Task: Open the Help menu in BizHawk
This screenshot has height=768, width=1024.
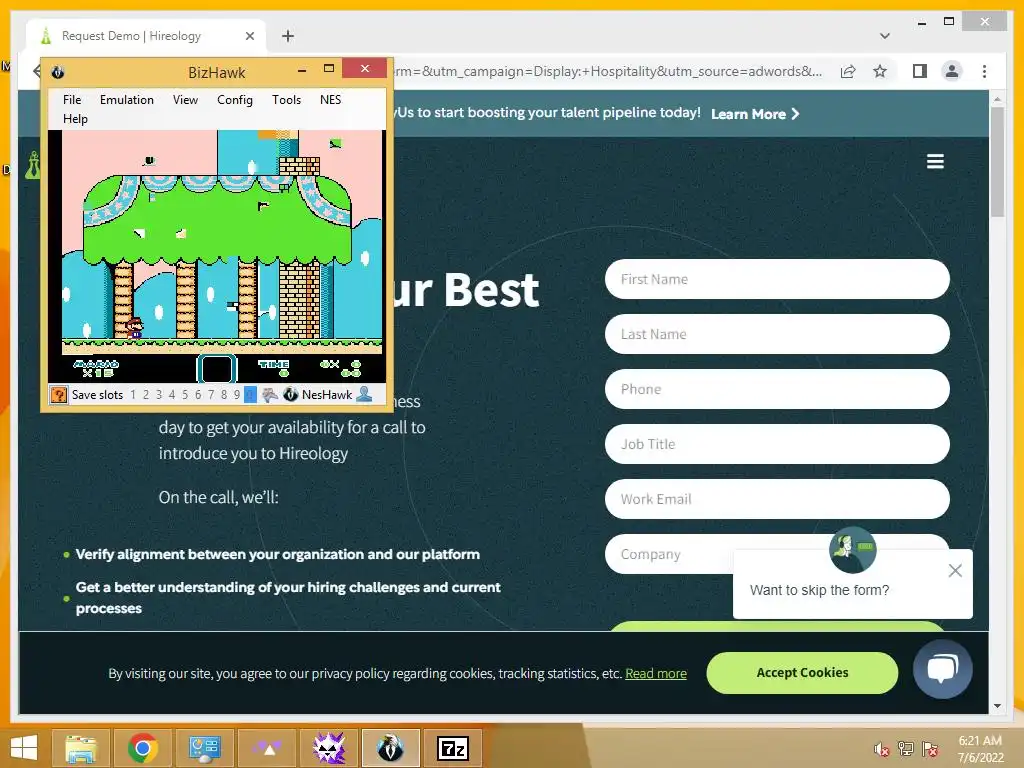Action: [75, 119]
